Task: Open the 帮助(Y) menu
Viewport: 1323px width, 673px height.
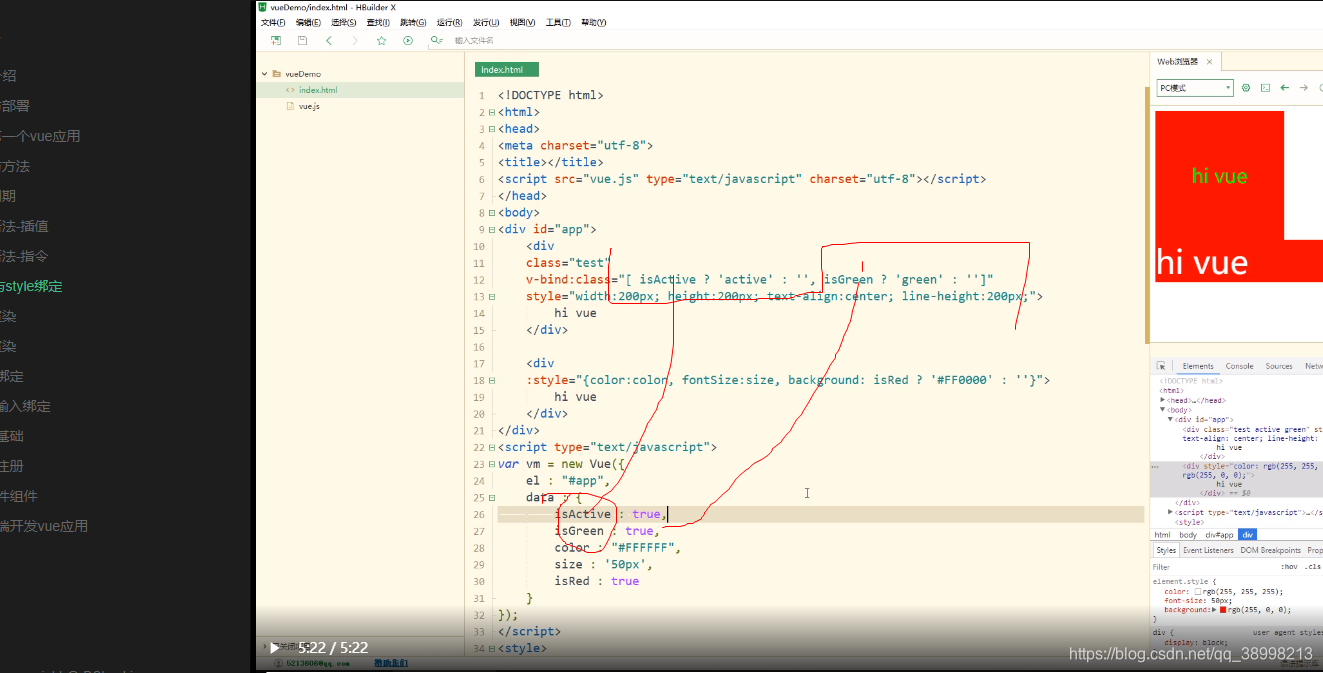Action: tap(594, 22)
